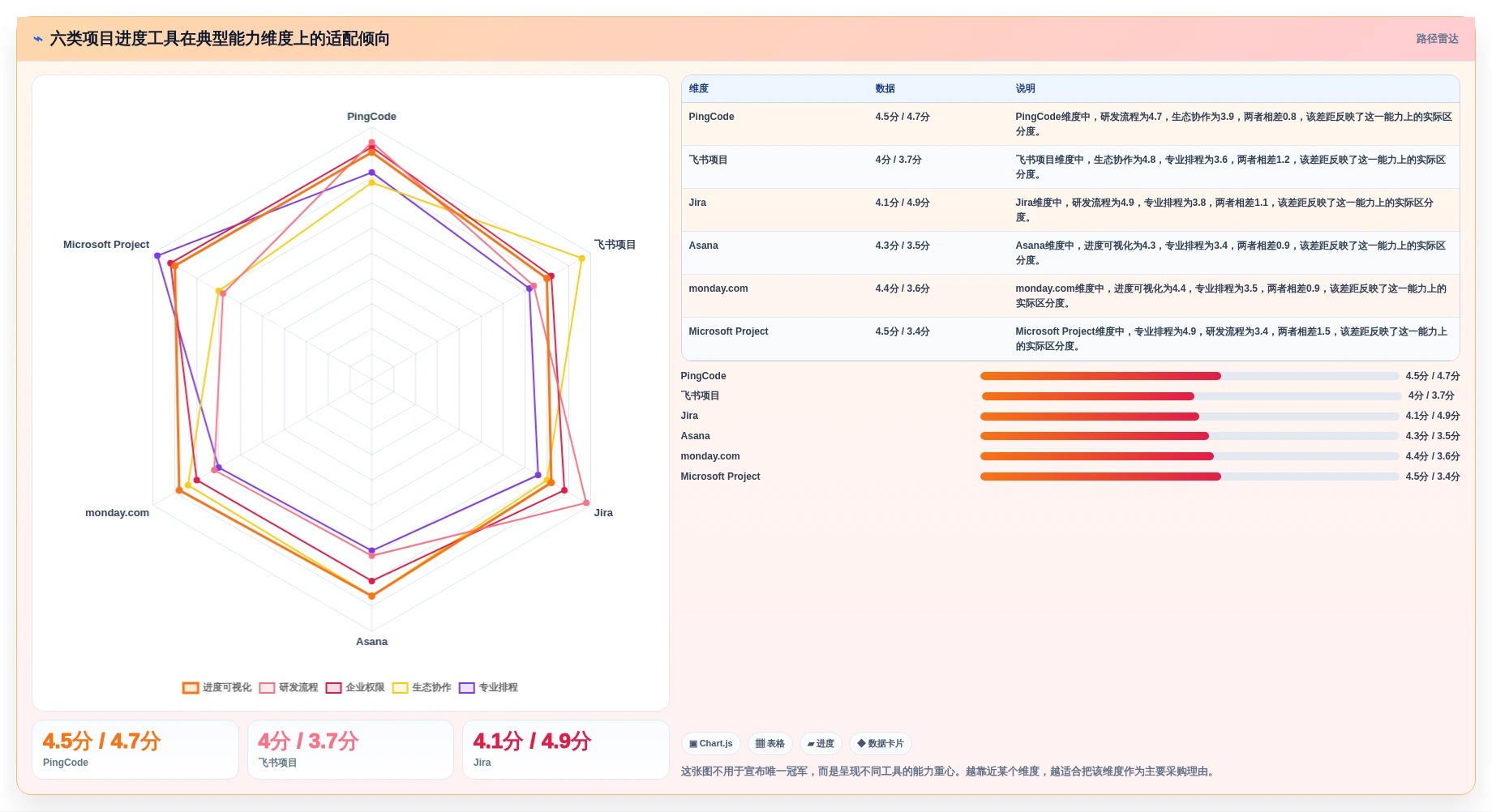Click the Chart.js tag chip
Viewport: 1492px width, 812px height.
710,743
